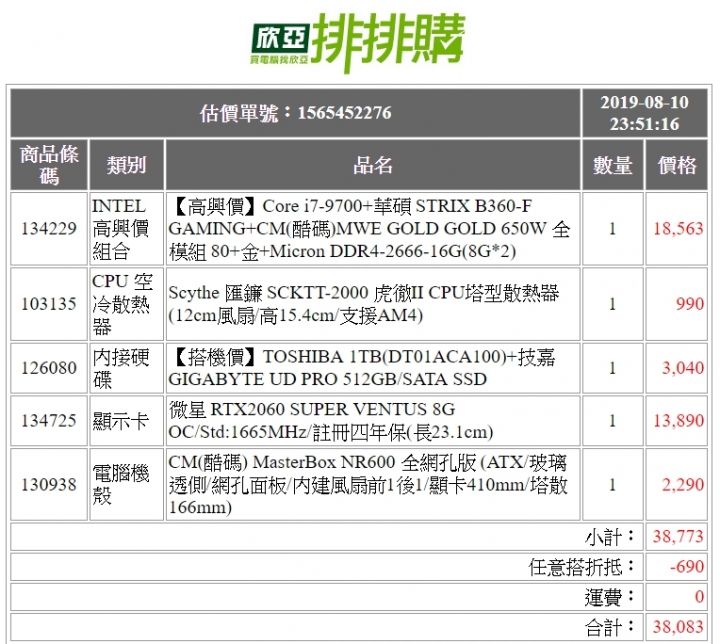720x644 pixels.
Task: Click the price 990
Action: click(x=690, y=304)
